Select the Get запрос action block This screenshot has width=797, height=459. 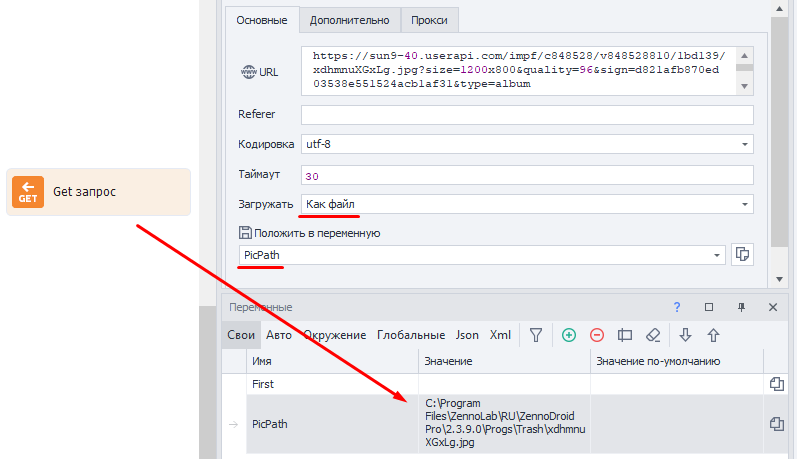click(98, 192)
